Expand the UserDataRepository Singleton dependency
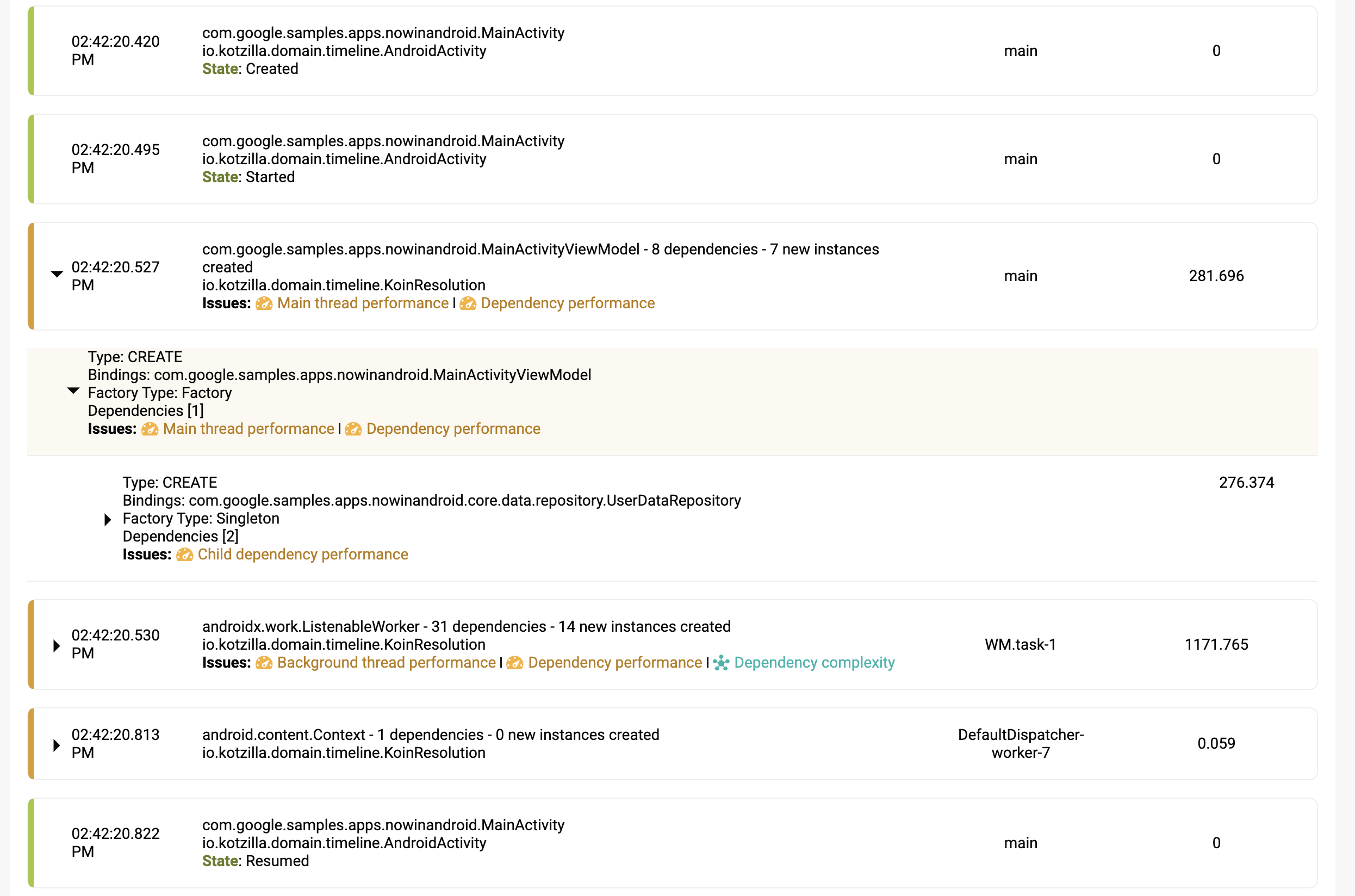Viewport: 1355px width, 896px height. click(x=108, y=519)
